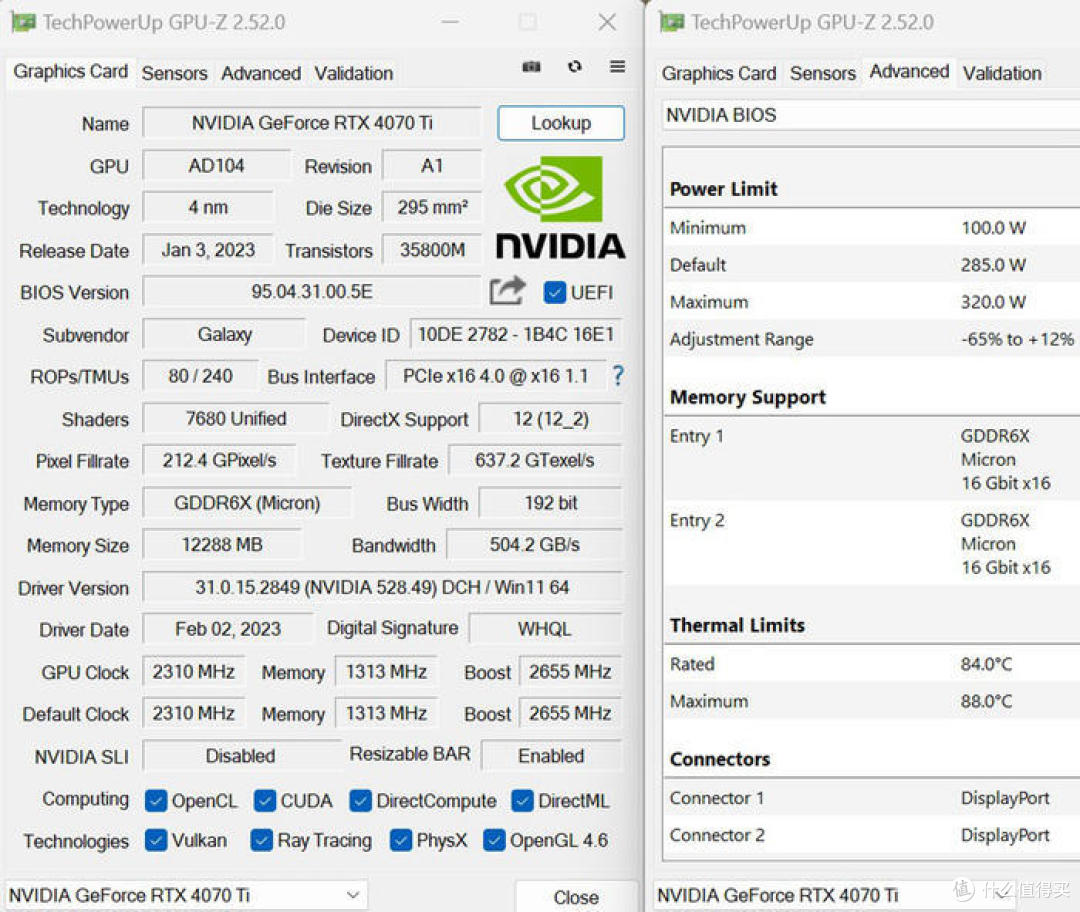Select Graphics Card tab in left window
This screenshot has width=1080, height=912.
(x=70, y=72)
